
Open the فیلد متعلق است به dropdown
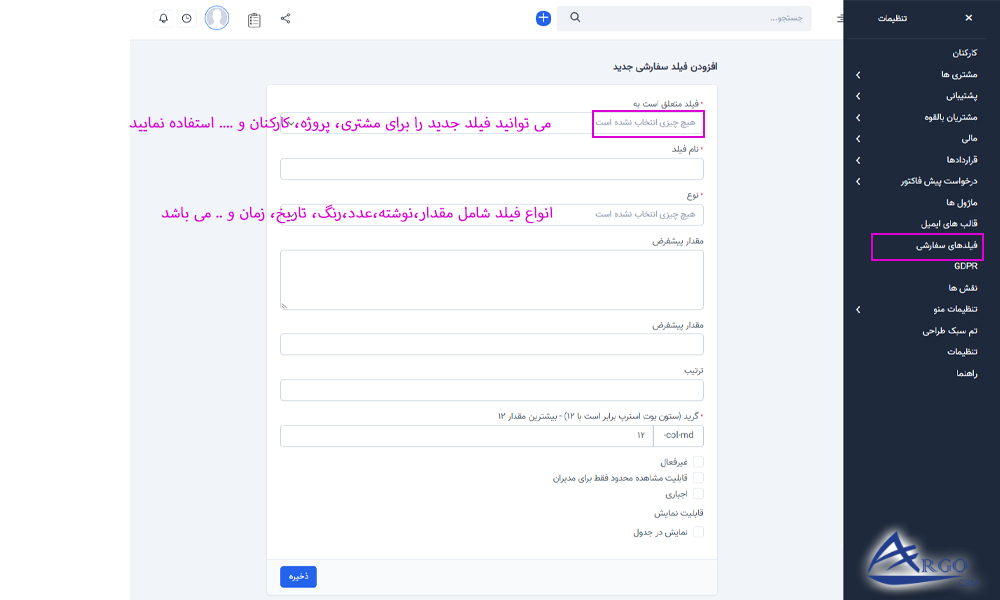647,122
